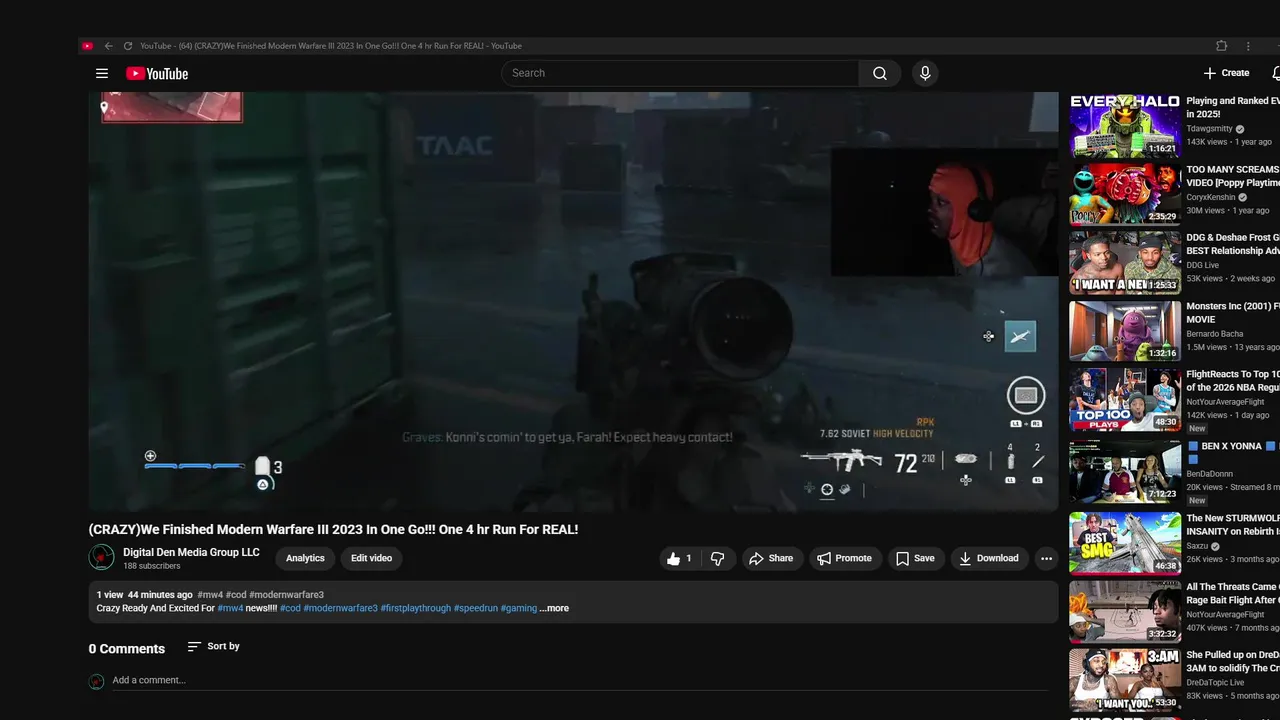Open the notifications bell
The width and height of the screenshot is (1280, 720).
coord(1276,73)
